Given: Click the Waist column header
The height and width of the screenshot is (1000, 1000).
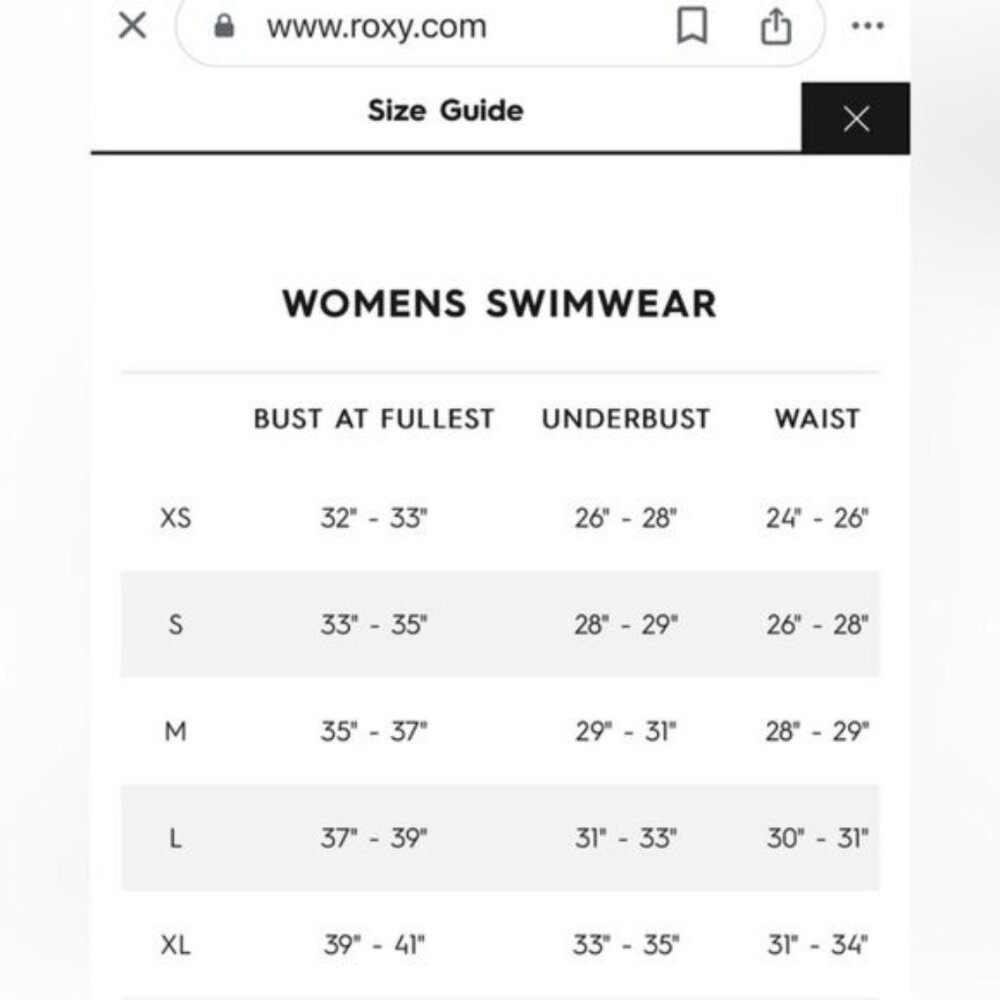Looking at the screenshot, I should point(817,419).
